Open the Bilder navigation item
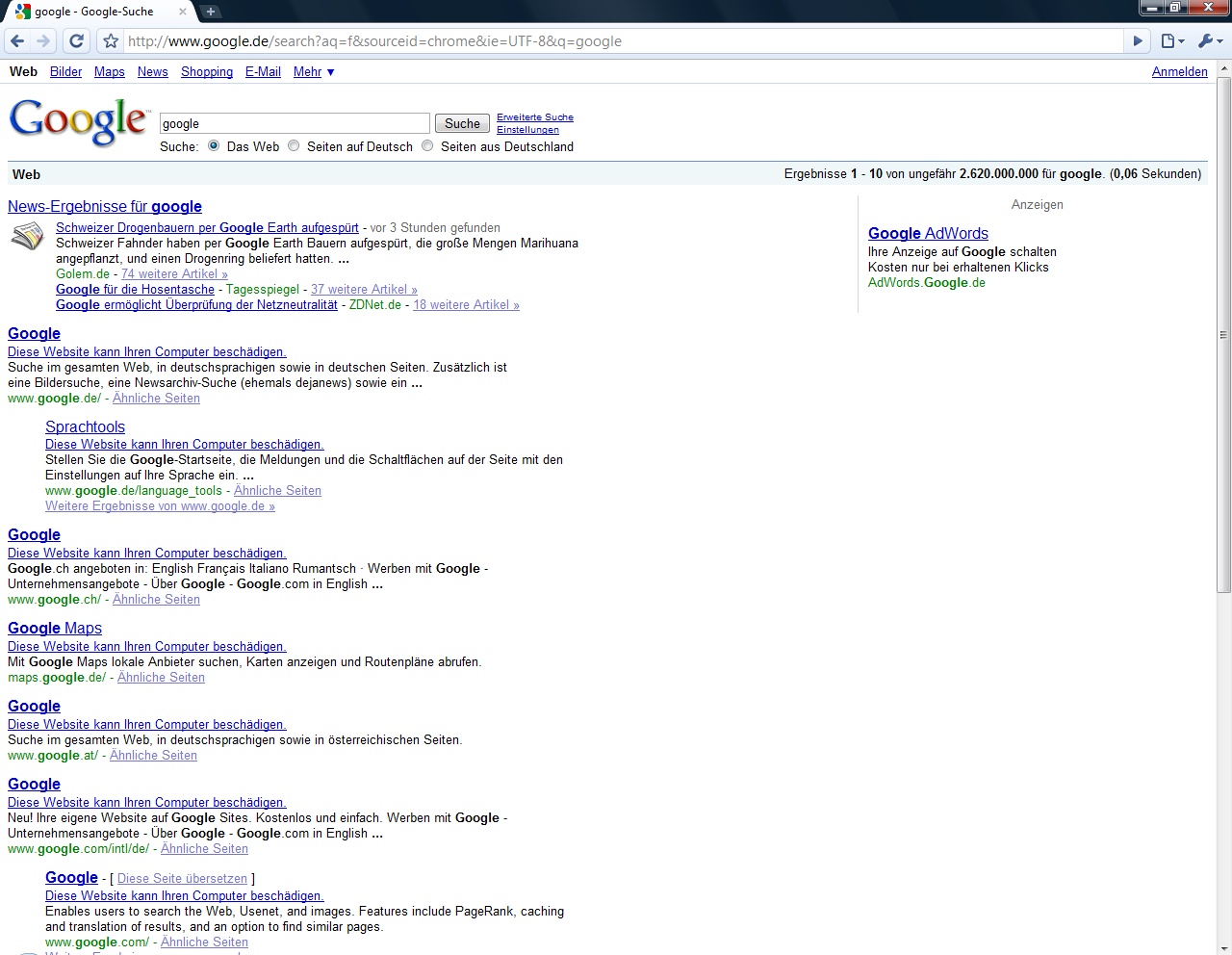1232x955 pixels. (65, 72)
